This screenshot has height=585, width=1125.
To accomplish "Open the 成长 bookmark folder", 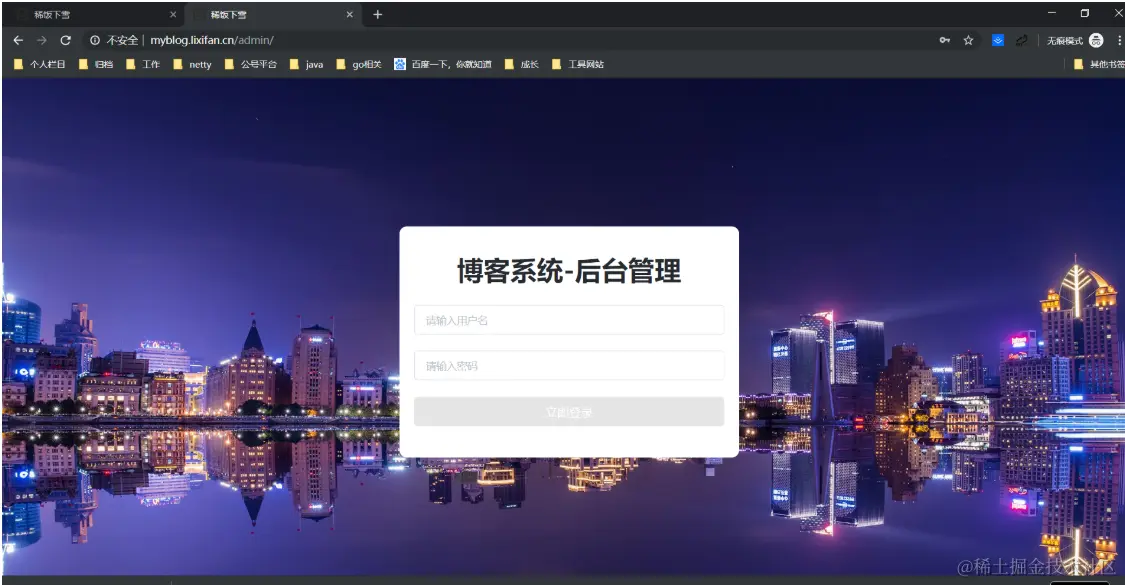I will click(522, 64).
